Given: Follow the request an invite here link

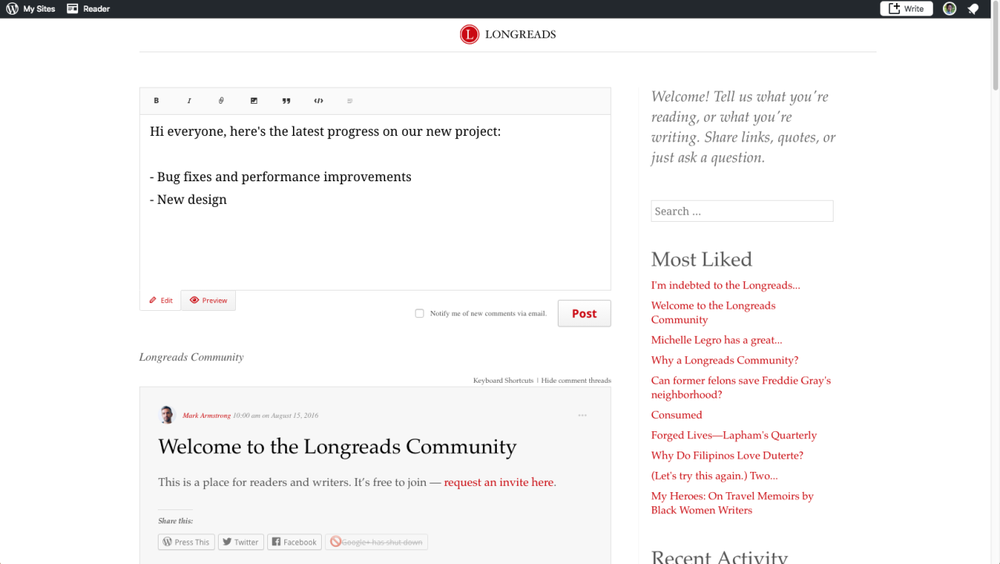Looking at the screenshot, I should point(499,482).
